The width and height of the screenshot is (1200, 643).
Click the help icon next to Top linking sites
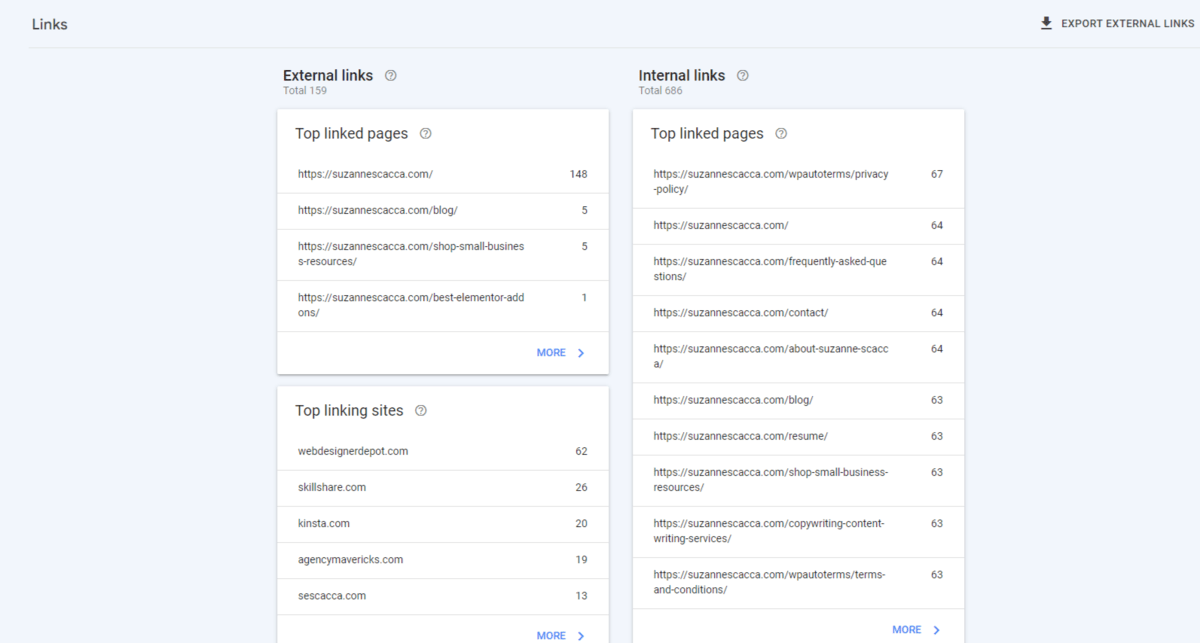420,410
